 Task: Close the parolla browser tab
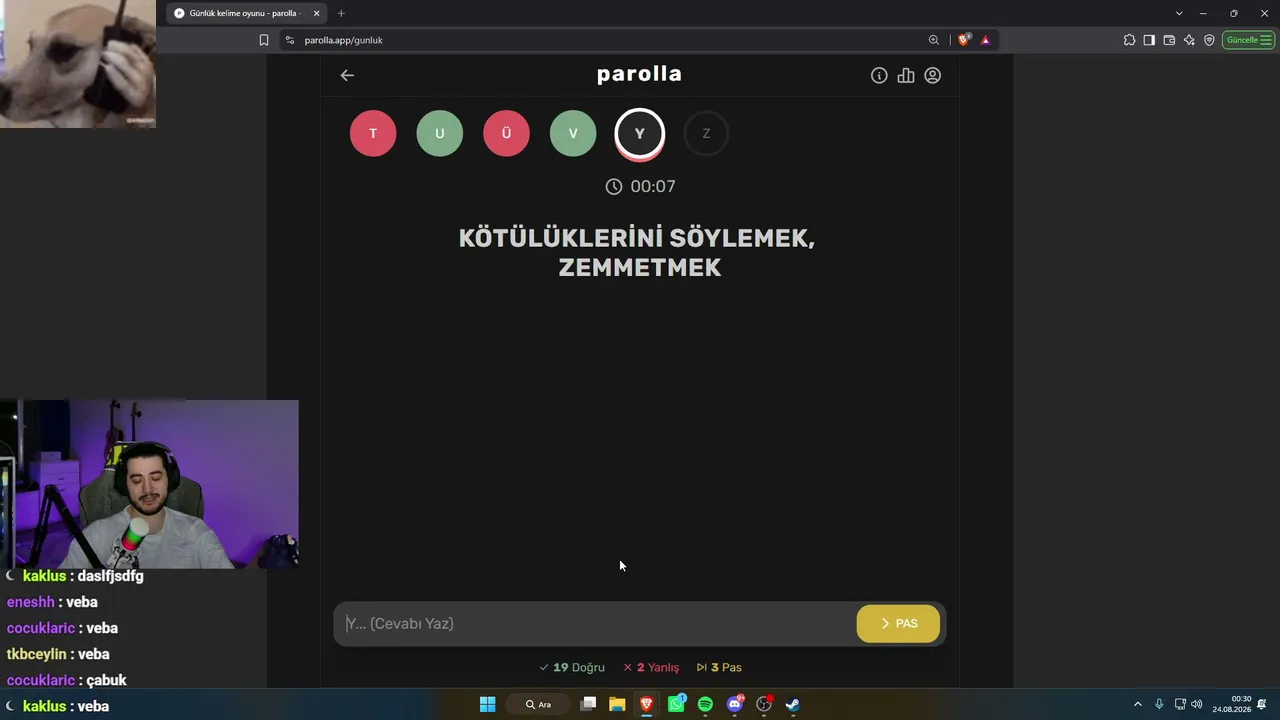click(317, 13)
